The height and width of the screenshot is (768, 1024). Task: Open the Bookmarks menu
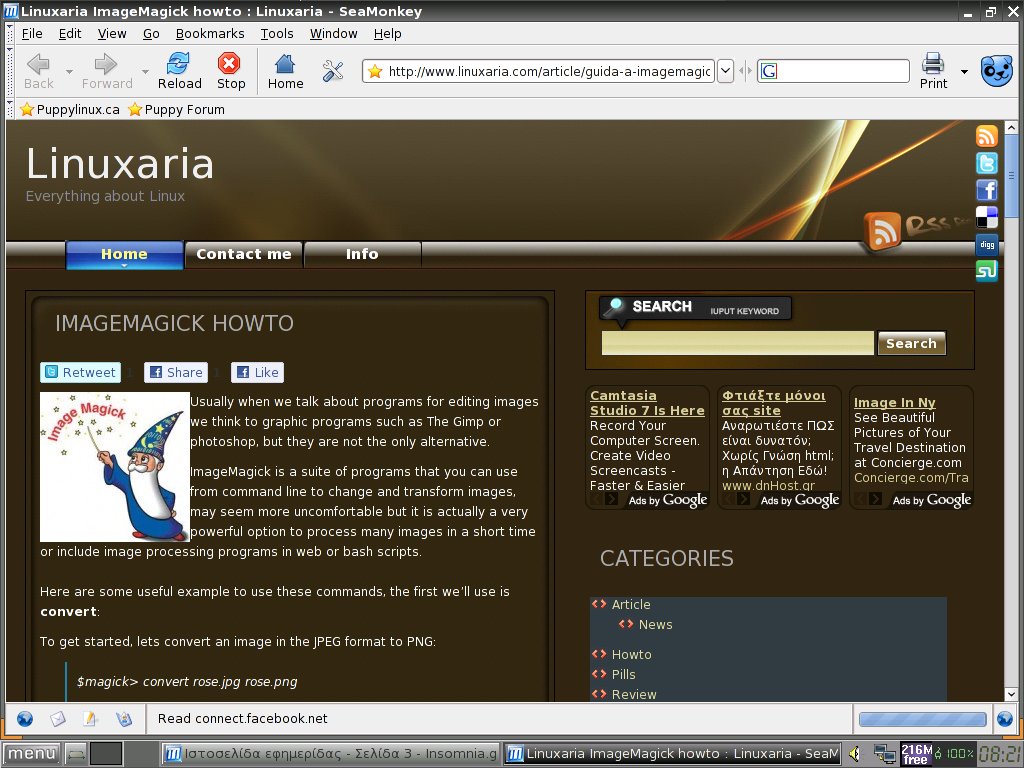210,33
